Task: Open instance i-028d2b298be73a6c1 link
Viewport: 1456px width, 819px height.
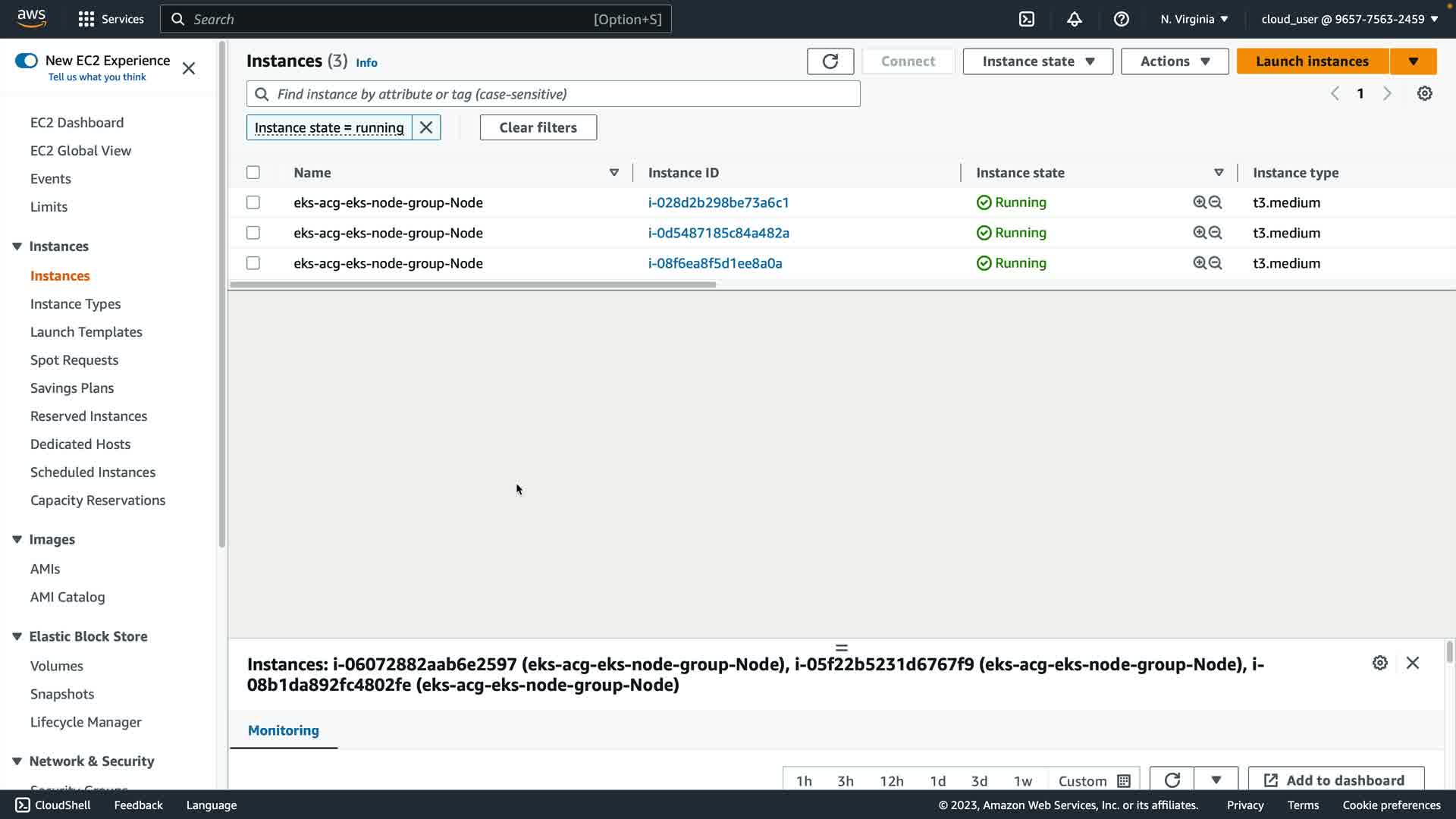Action: click(x=718, y=202)
